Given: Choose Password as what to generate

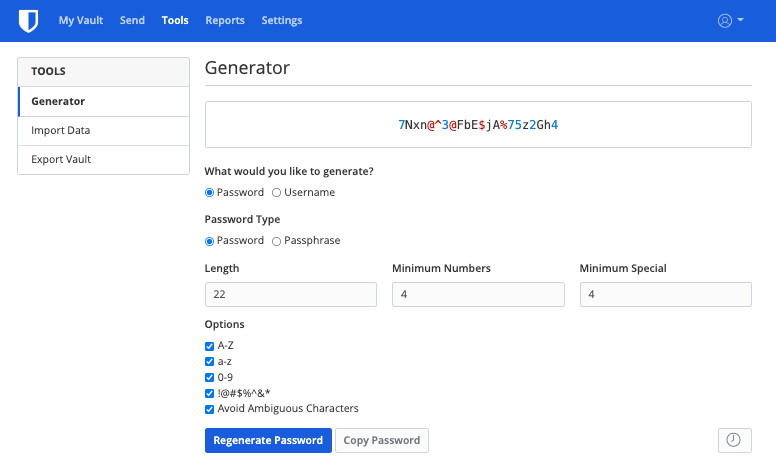Looking at the screenshot, I should pyautogui.click(x=209, y=192).
